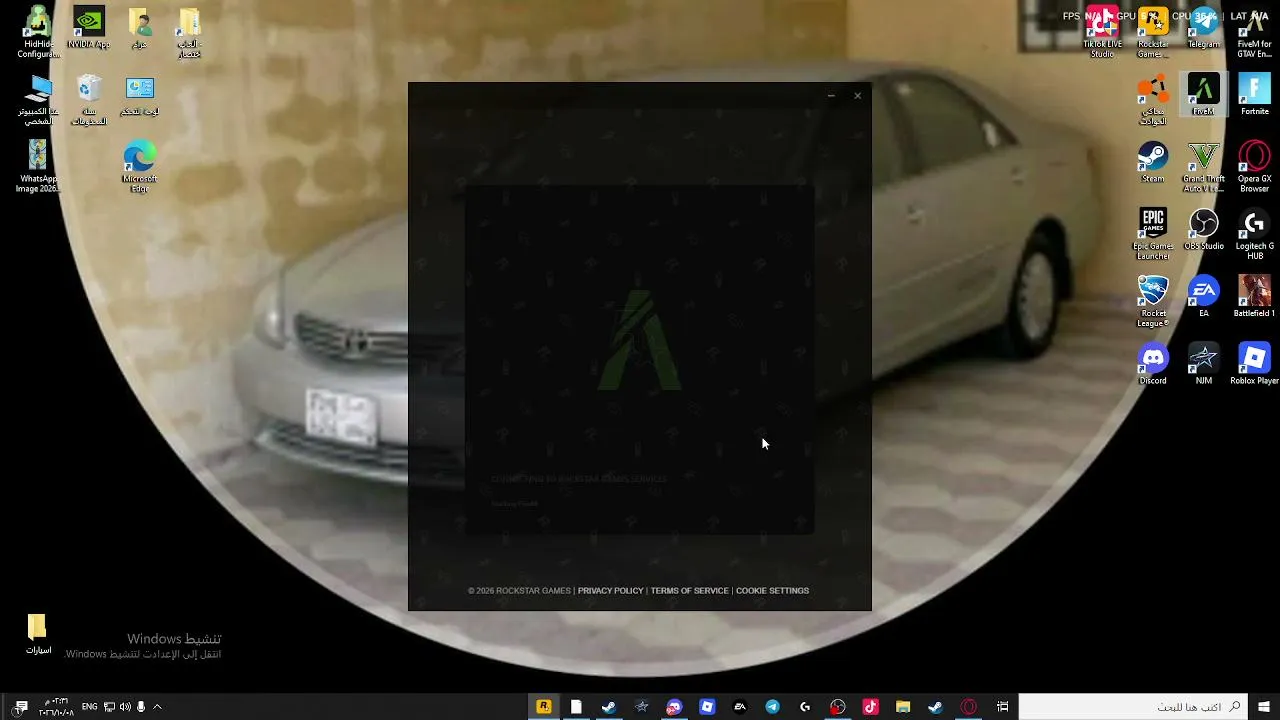
Task: Select the Control Panel desktop icon
Action: [140, 96]
